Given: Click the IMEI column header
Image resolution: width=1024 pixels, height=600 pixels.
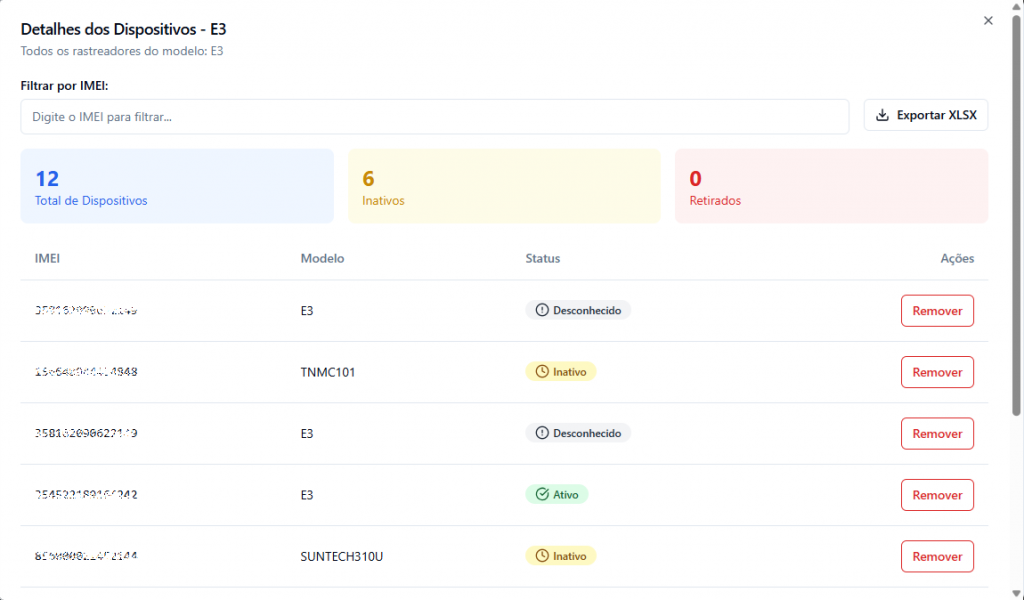Looking at the screenshot, I should pos(47,259).
